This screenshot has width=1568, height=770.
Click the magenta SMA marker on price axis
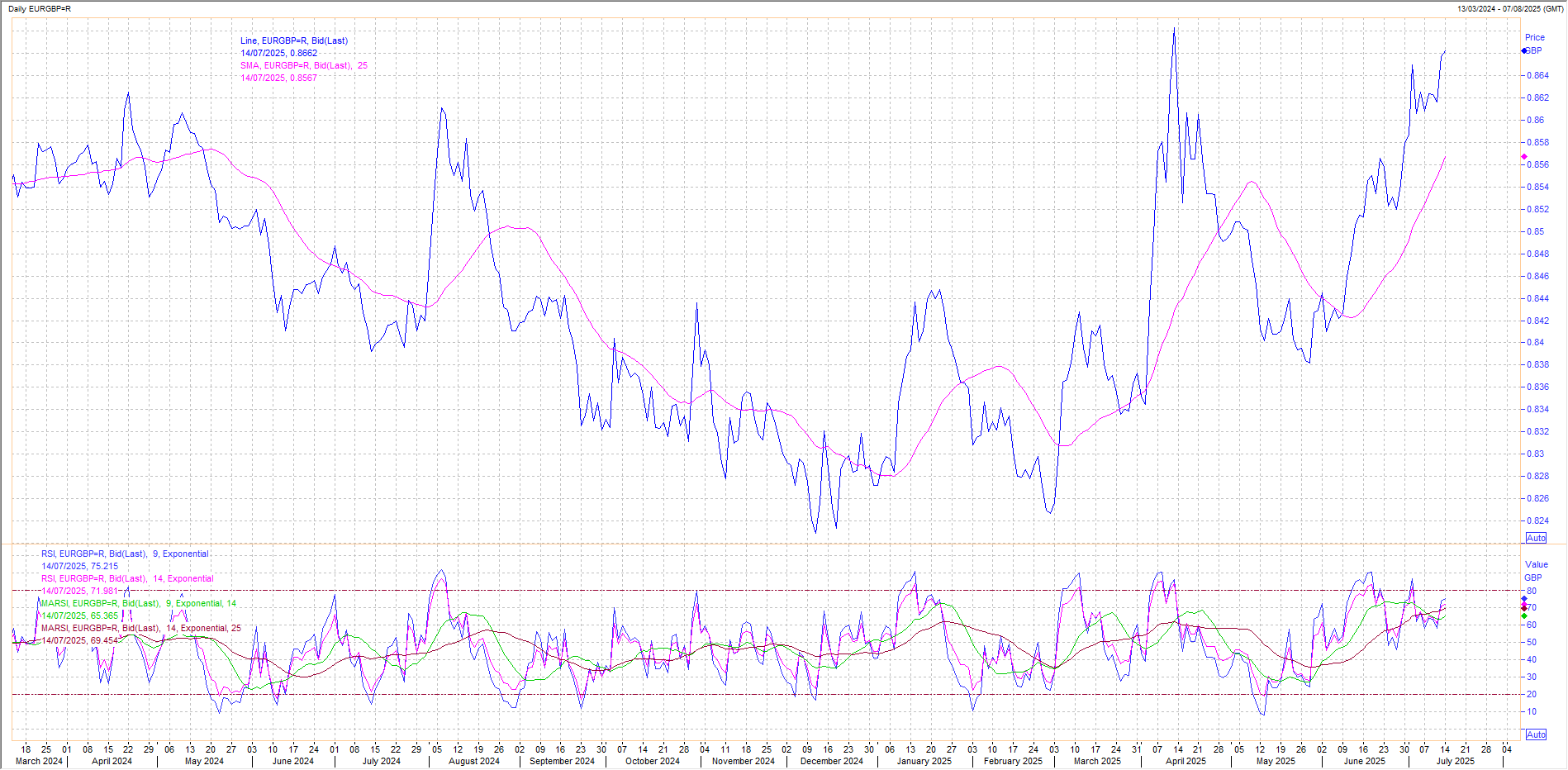(1524, 157)
